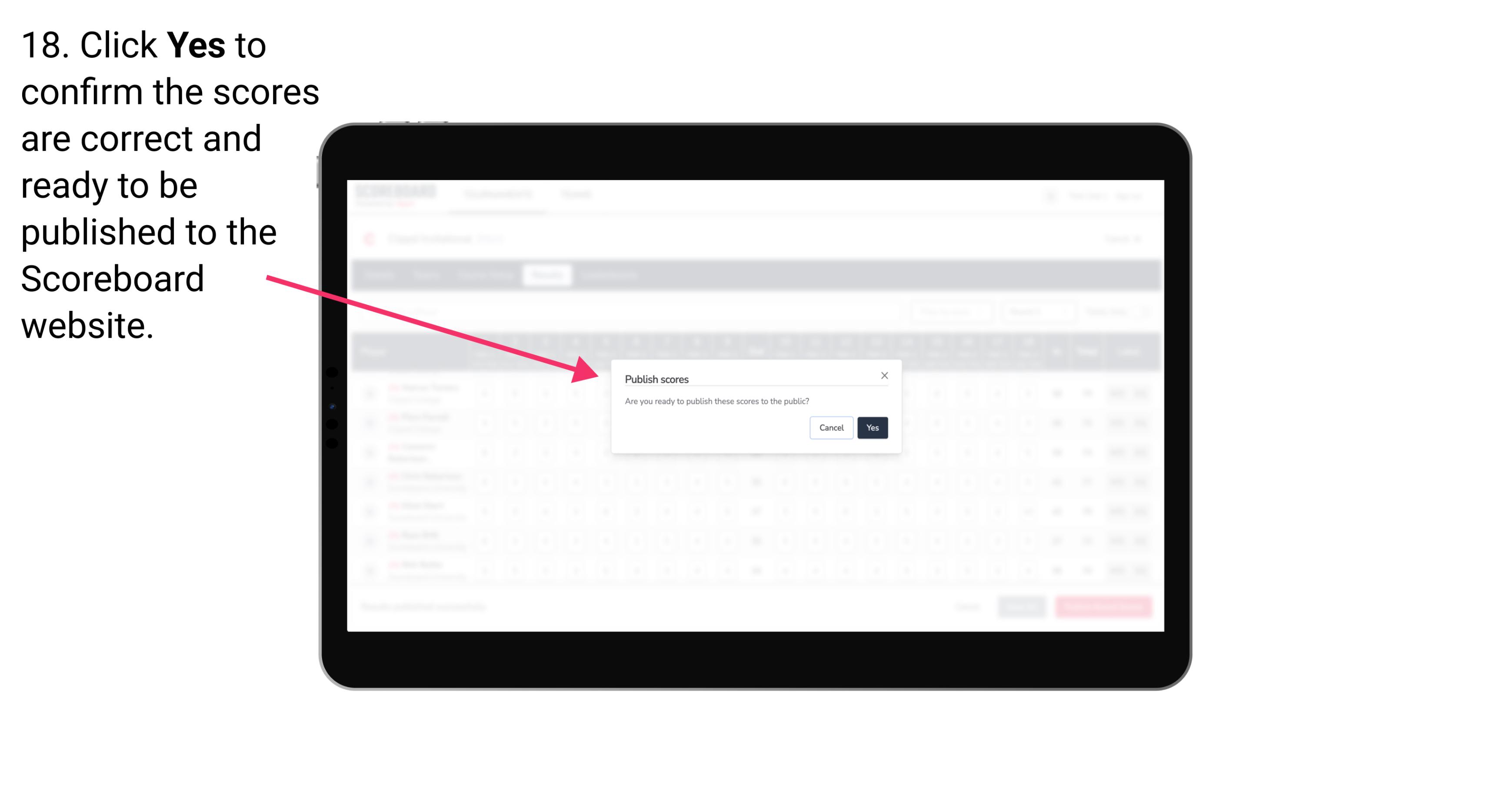Click the Publish scores dialog title
Image resolution: width=1509 pixels, height=812 pixels.
pos(655,378)
